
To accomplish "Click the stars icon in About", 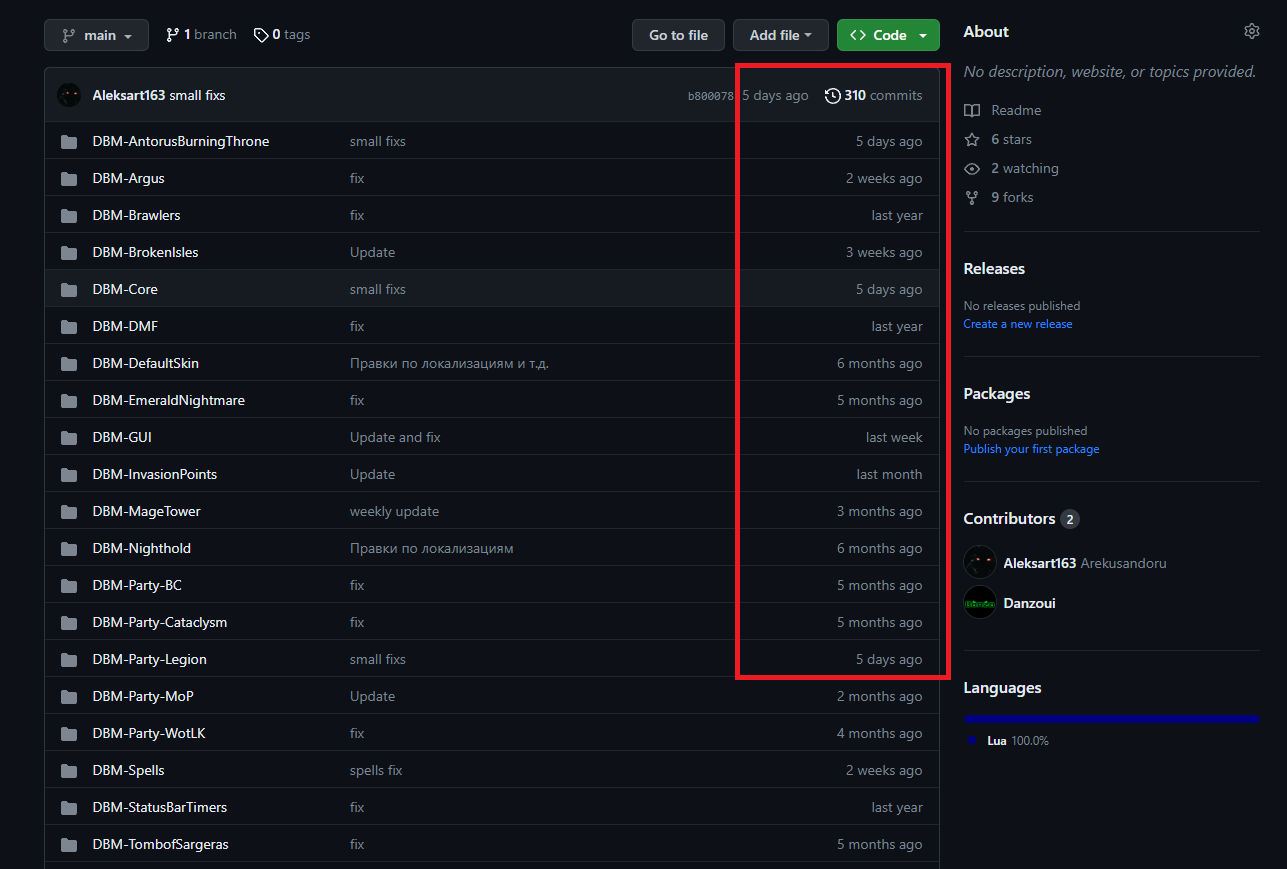I will (x=971, y=140).
